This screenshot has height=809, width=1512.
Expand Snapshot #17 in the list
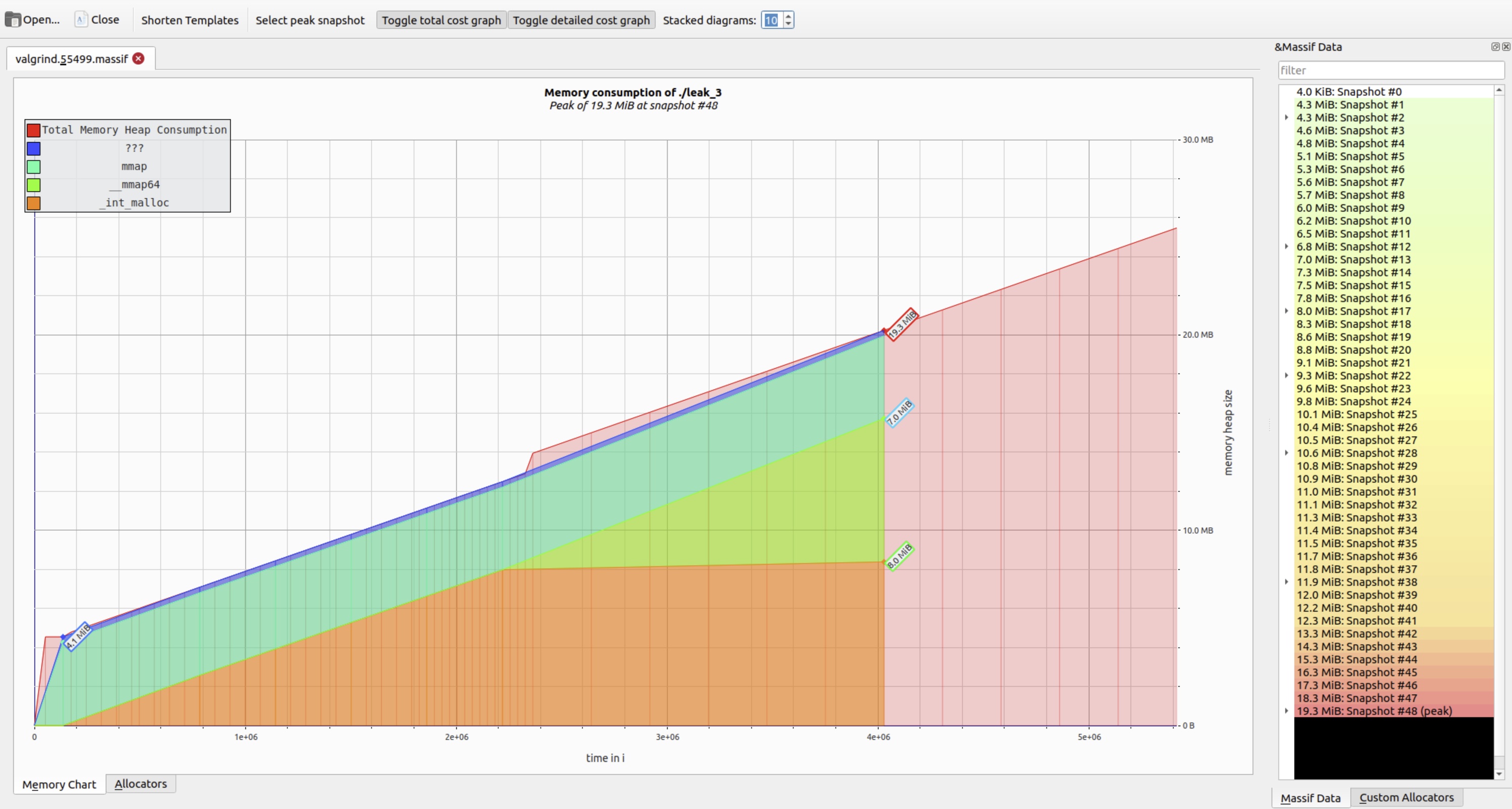pos(1286,311)
